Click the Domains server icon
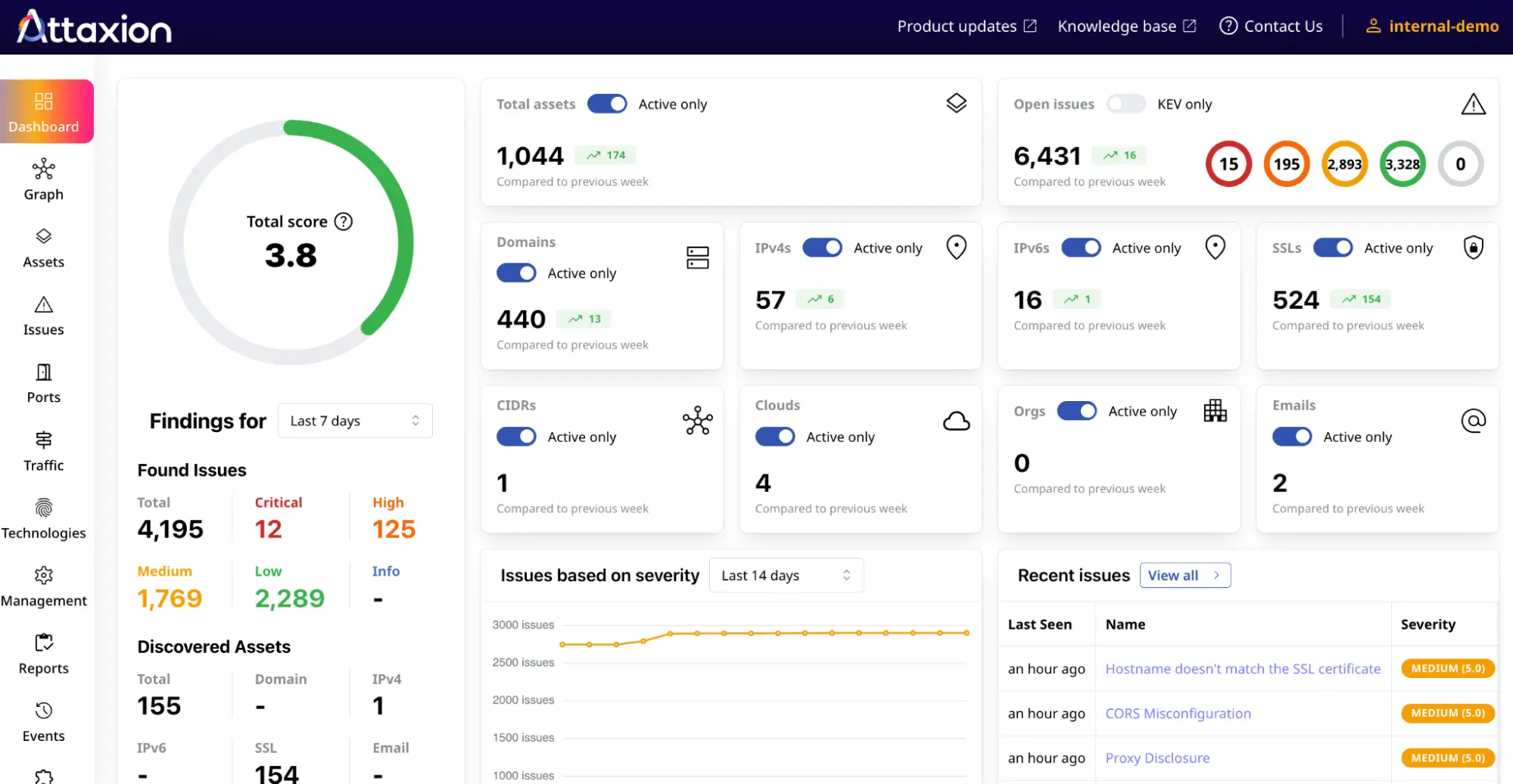The height and width of the screenshot is (784, 1513). 697,258
